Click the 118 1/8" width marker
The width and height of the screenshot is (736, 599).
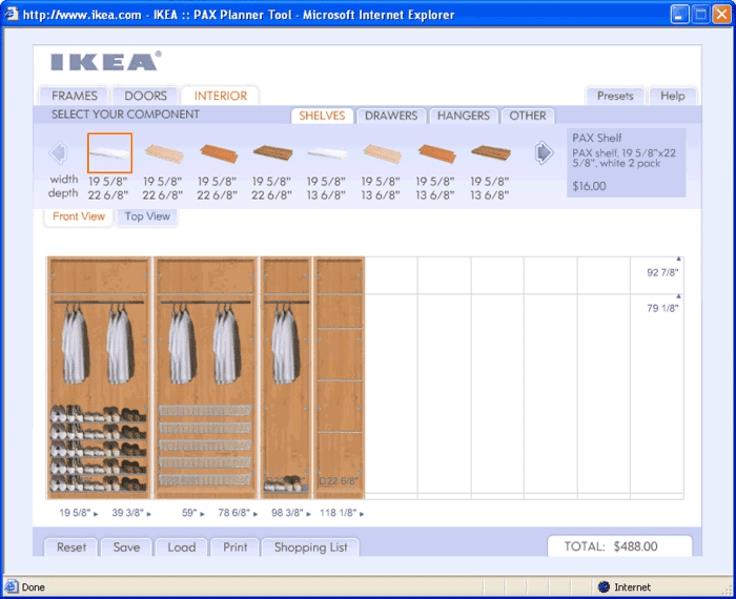342,513
